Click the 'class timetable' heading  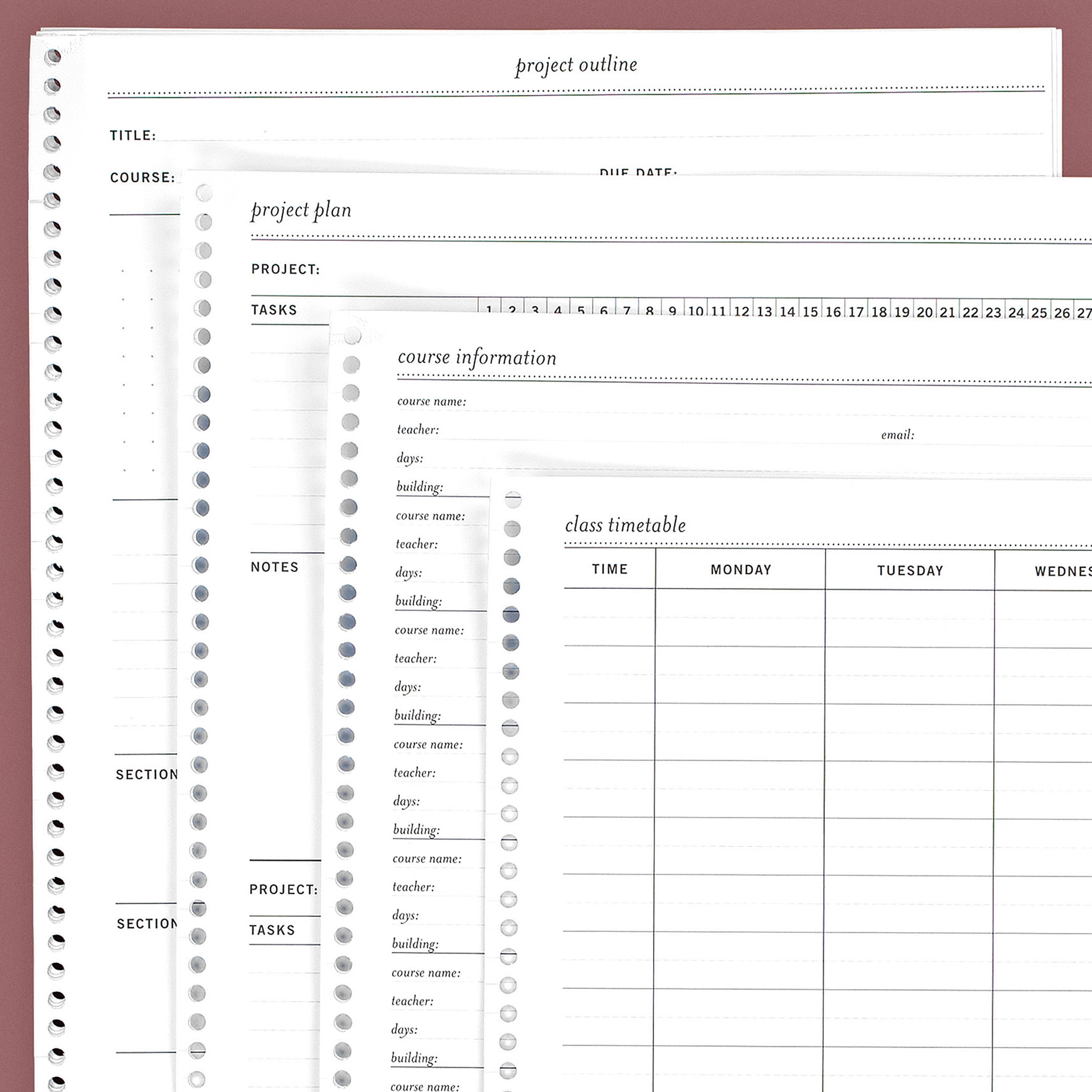click(x=625, y=525)
